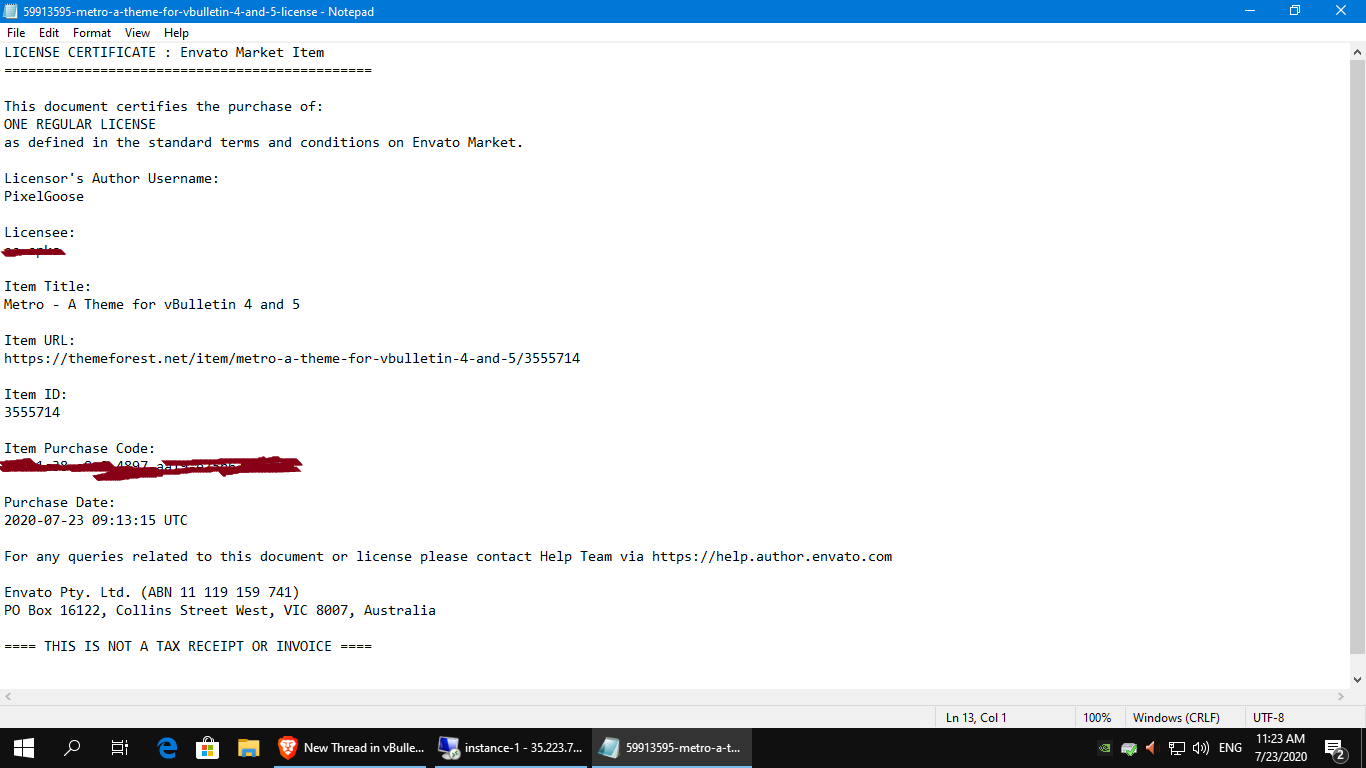Click the vertical scrollbar down arrow
Screen dimensions: 1366x768
(x=1357, y=680)
